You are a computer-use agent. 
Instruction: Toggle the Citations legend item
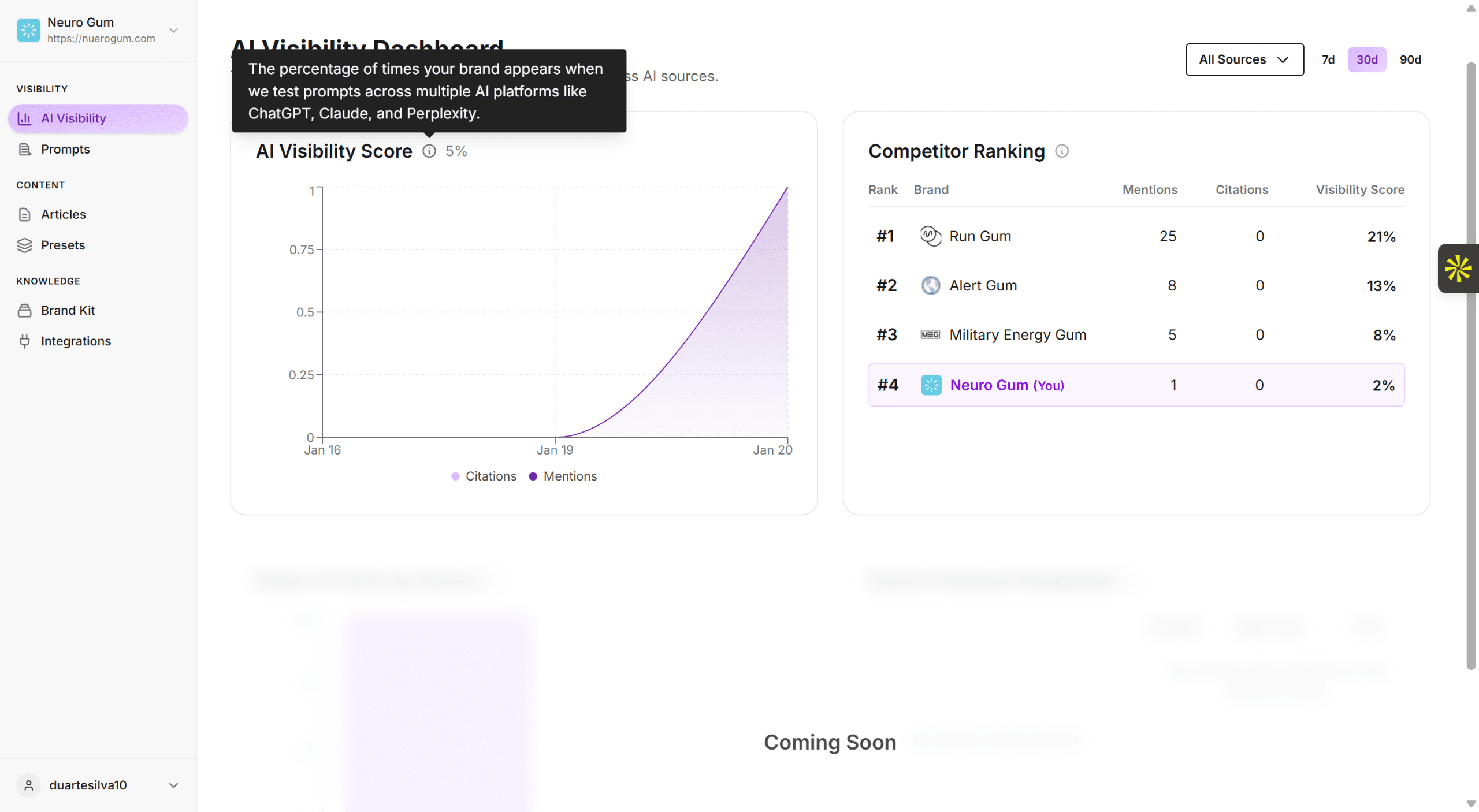[x=484, y=476]
